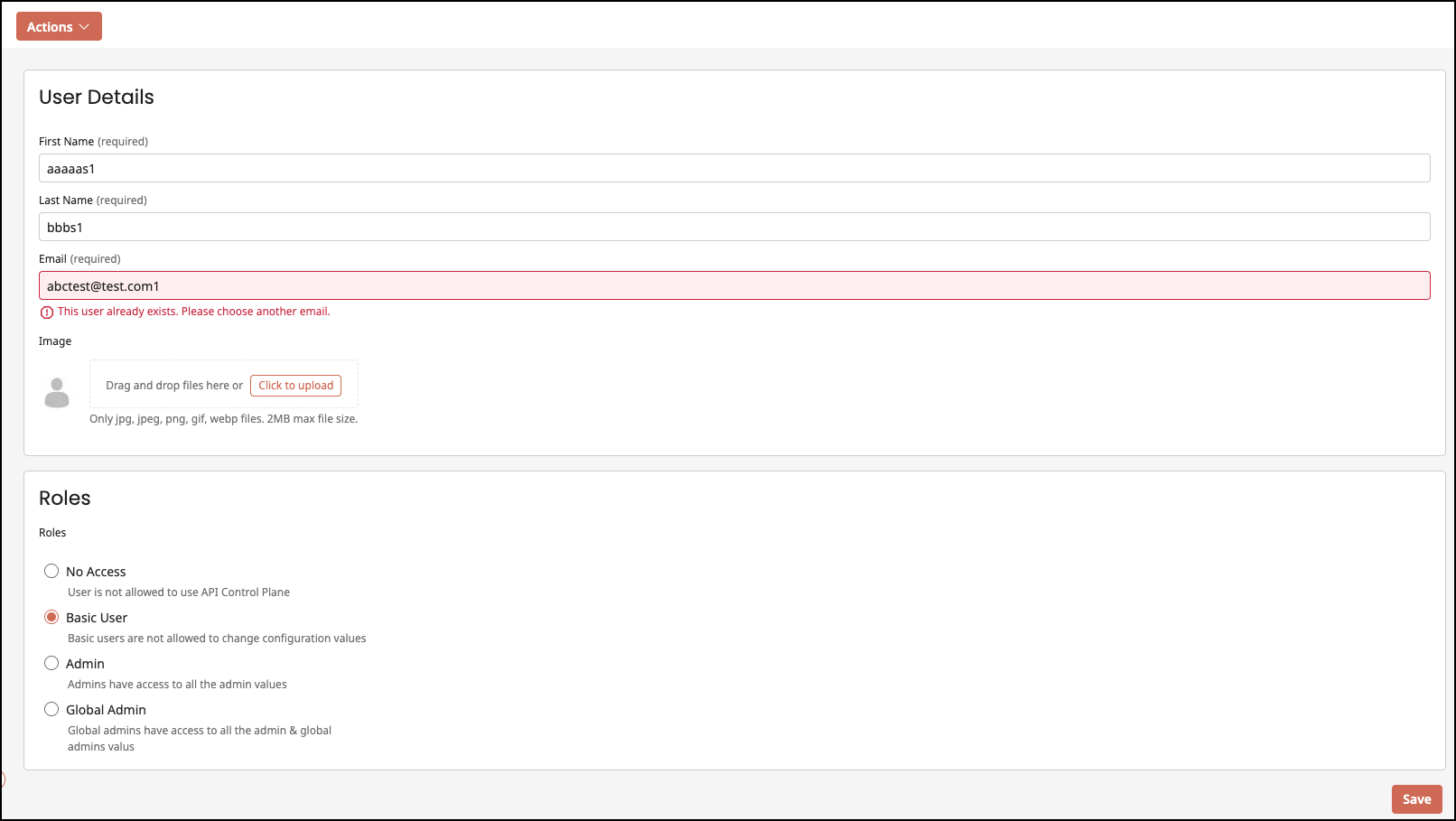
Task: Focus the Last Name field containing bbbs1
Action: point(733,228)
